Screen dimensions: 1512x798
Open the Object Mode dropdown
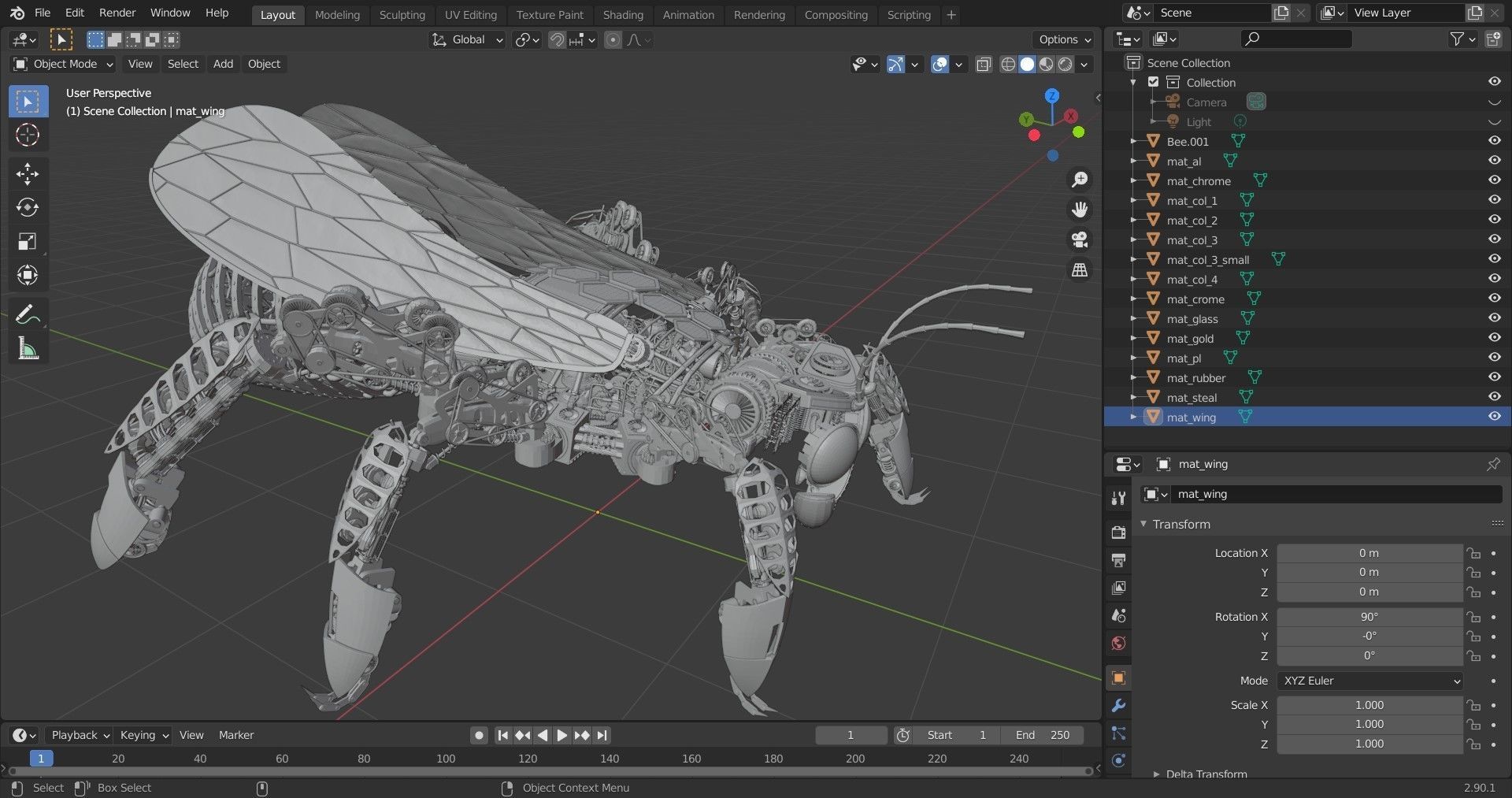click(61, 64)
